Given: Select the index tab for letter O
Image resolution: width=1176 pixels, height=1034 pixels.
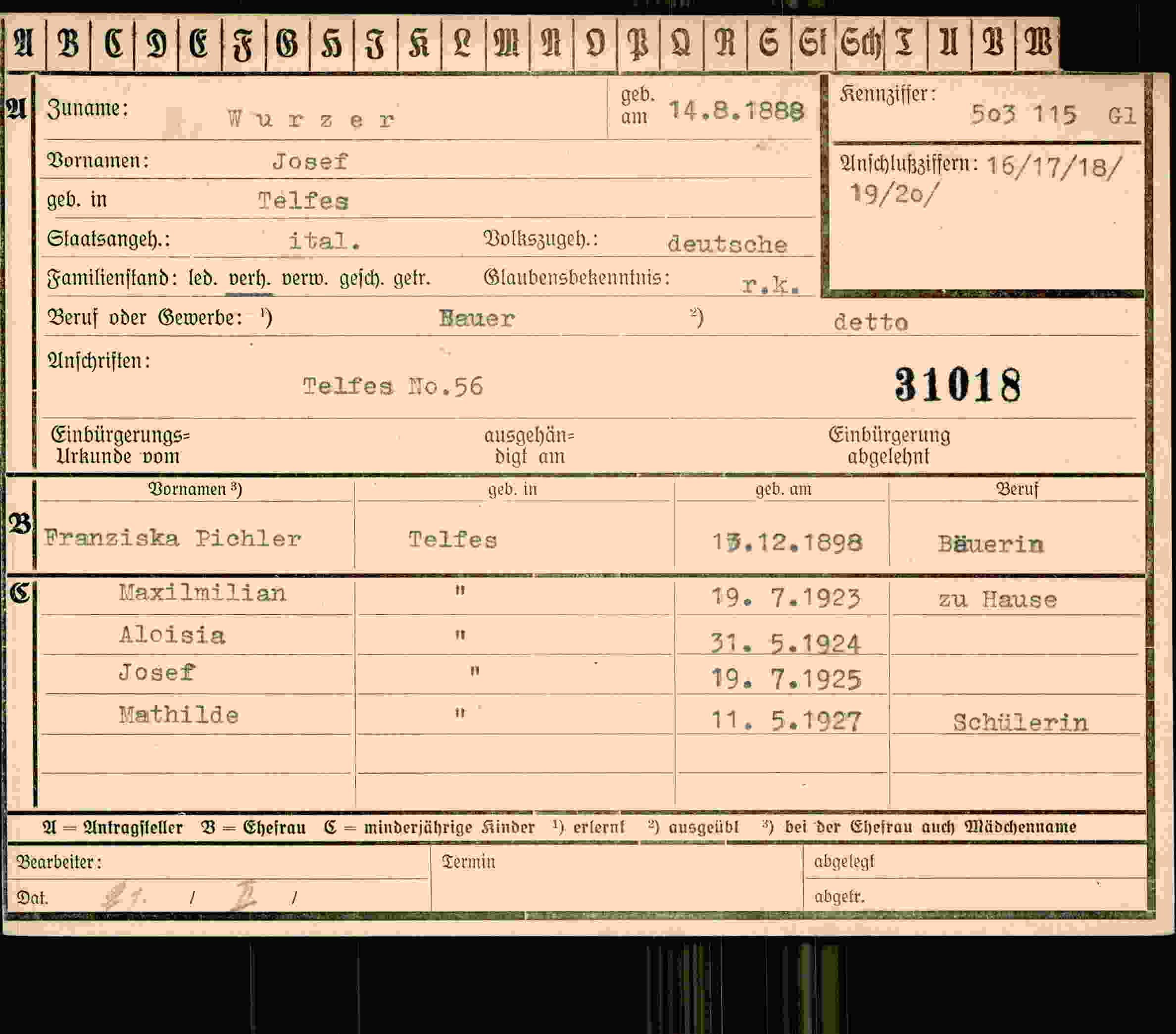Looking at the screenshot, I should 595,44.
